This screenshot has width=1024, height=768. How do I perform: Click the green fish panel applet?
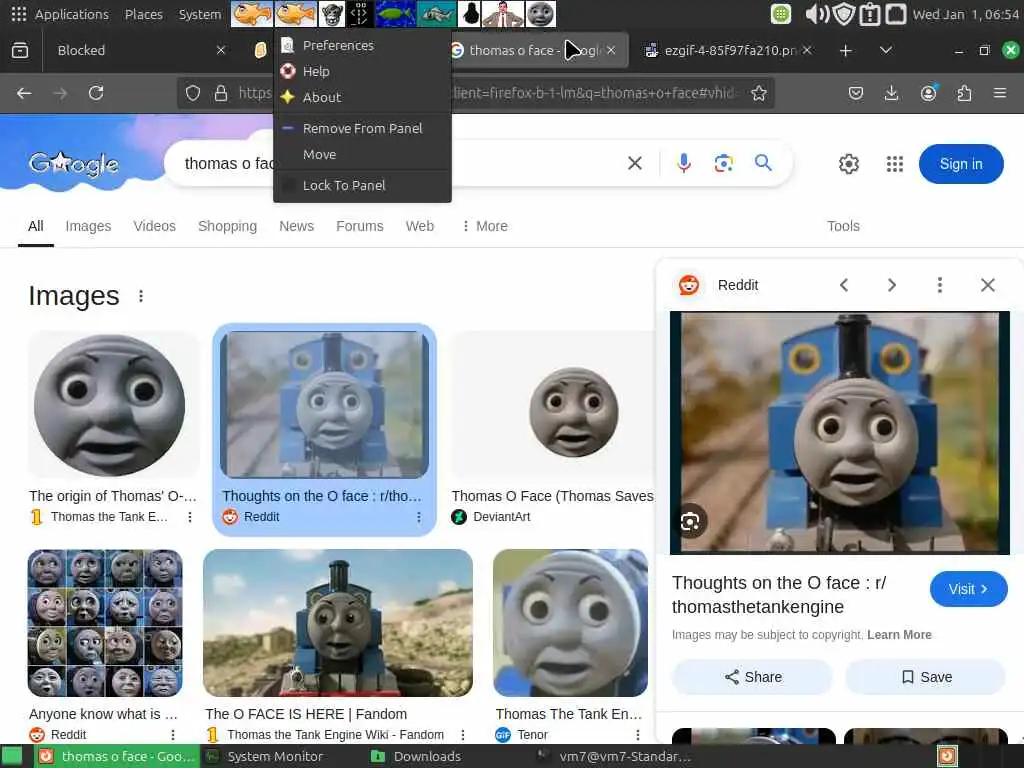coord(396,14)
